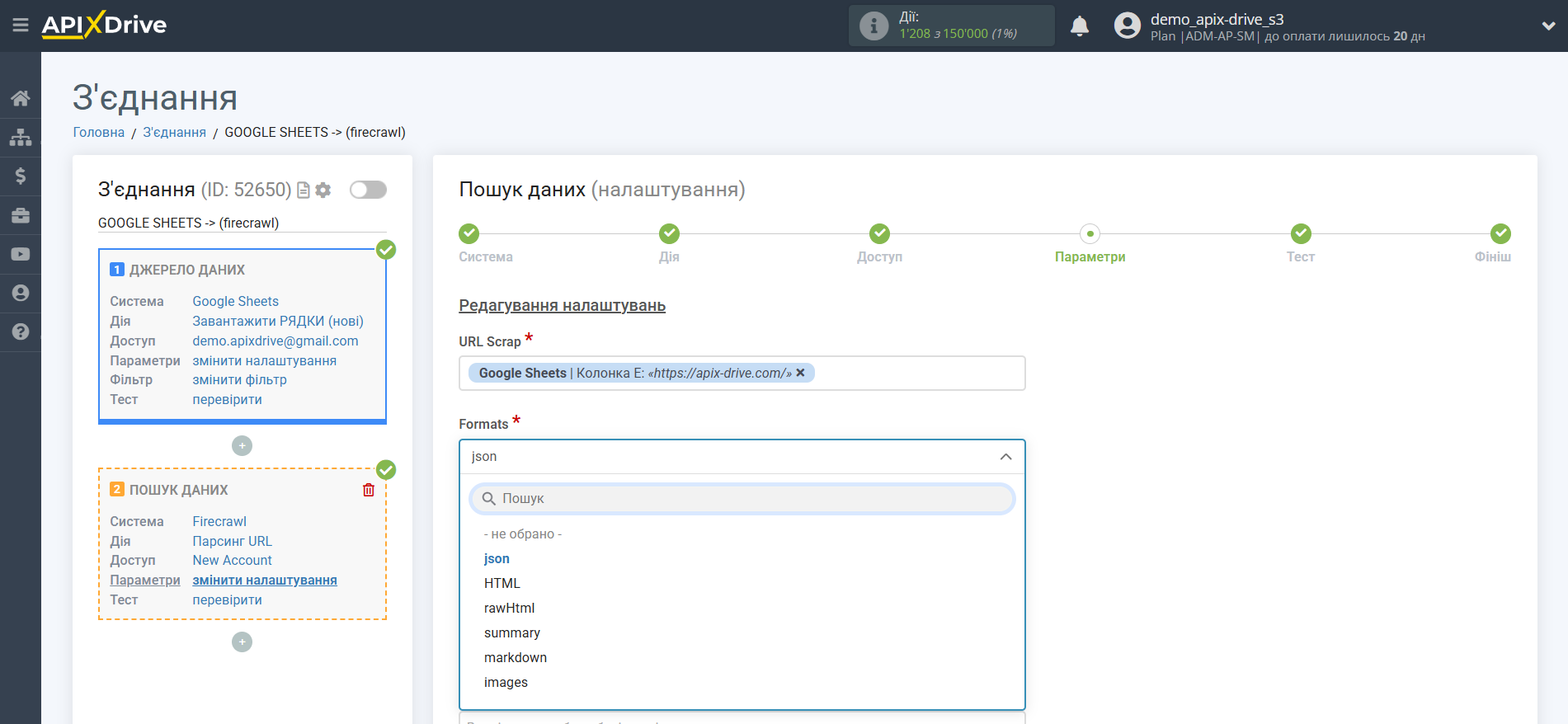
Task: Open the YouTube video sidebar icon
Action: [21, 254]
